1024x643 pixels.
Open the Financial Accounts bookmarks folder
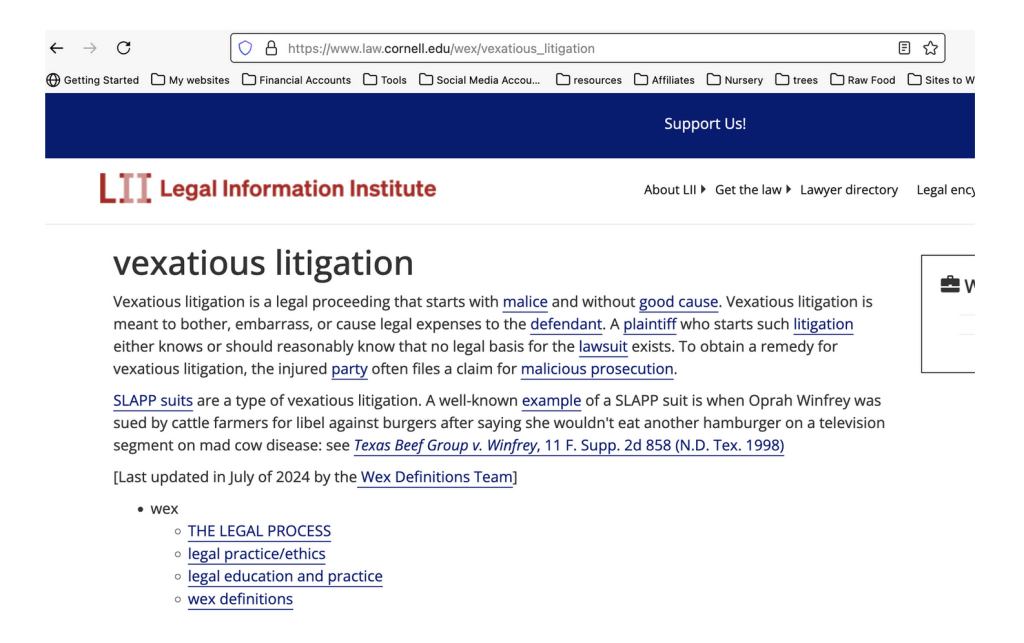pyautogui.click(x=296, y=80)
